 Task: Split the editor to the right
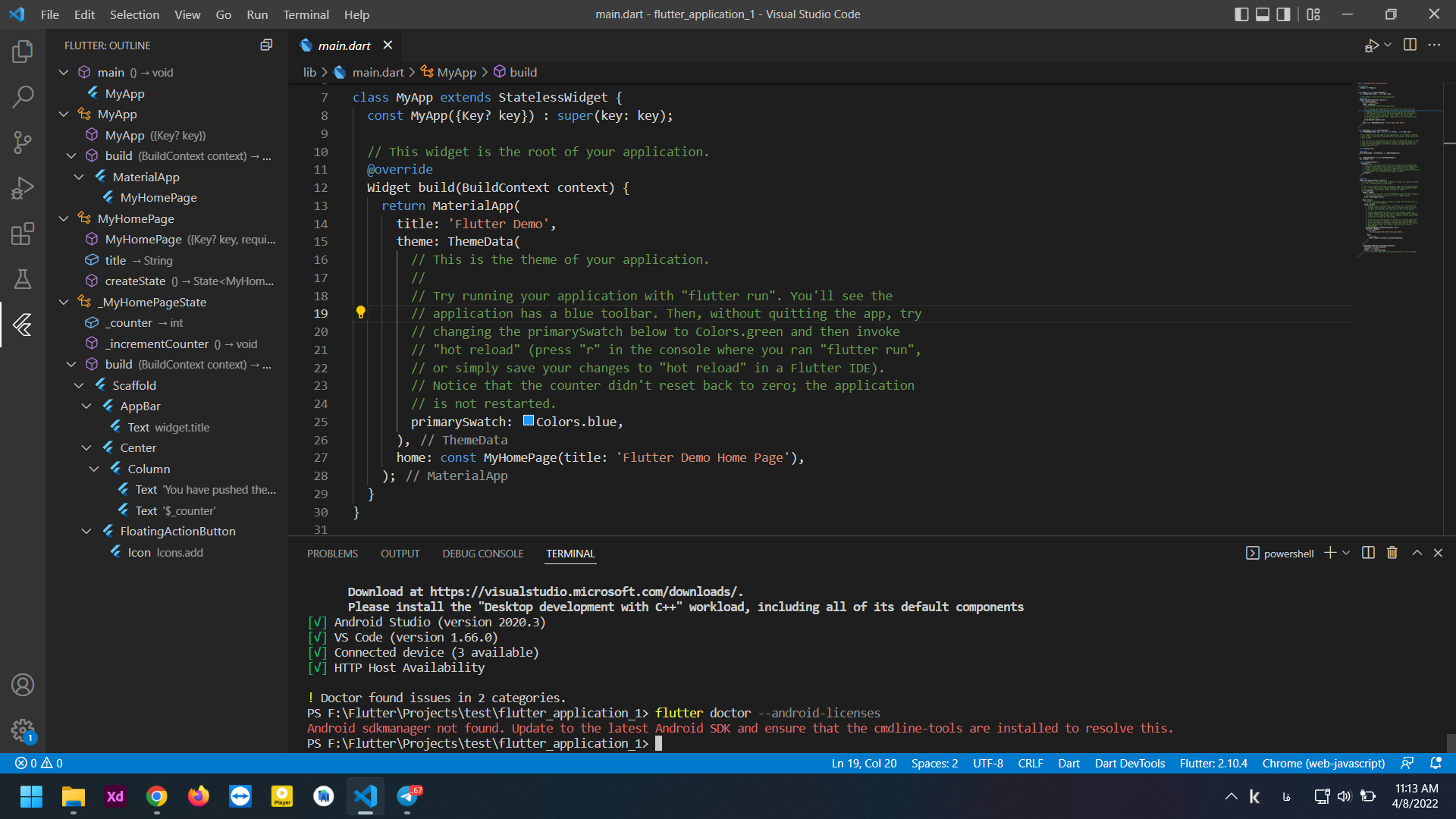tap(1410, 45)
